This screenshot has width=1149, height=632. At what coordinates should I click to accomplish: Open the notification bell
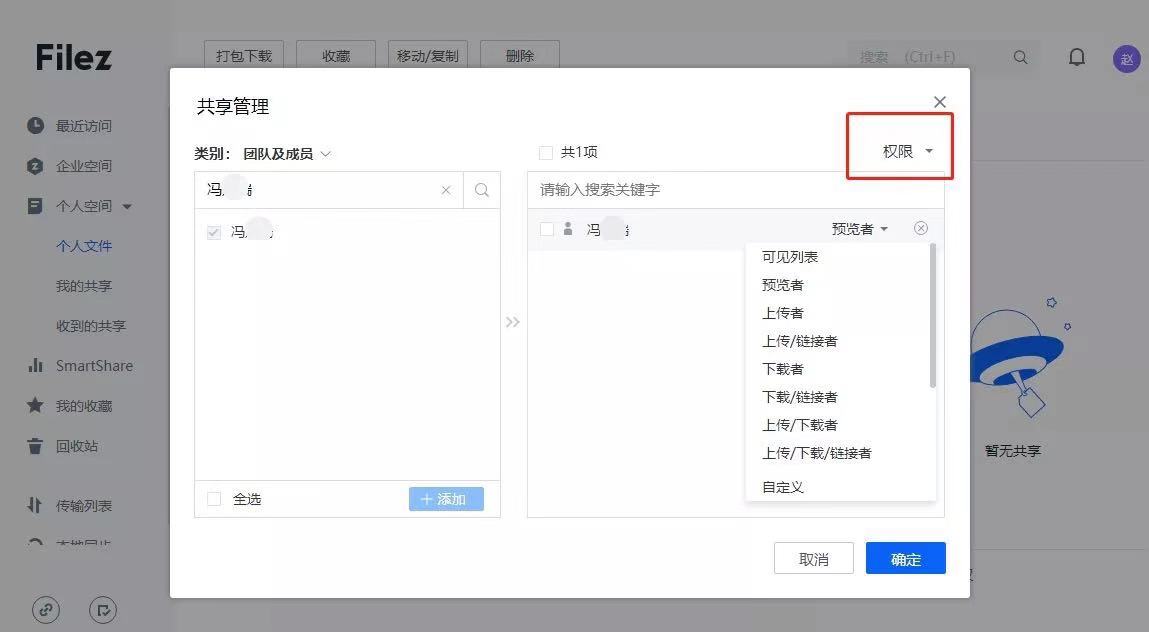tap(1076, 57)
